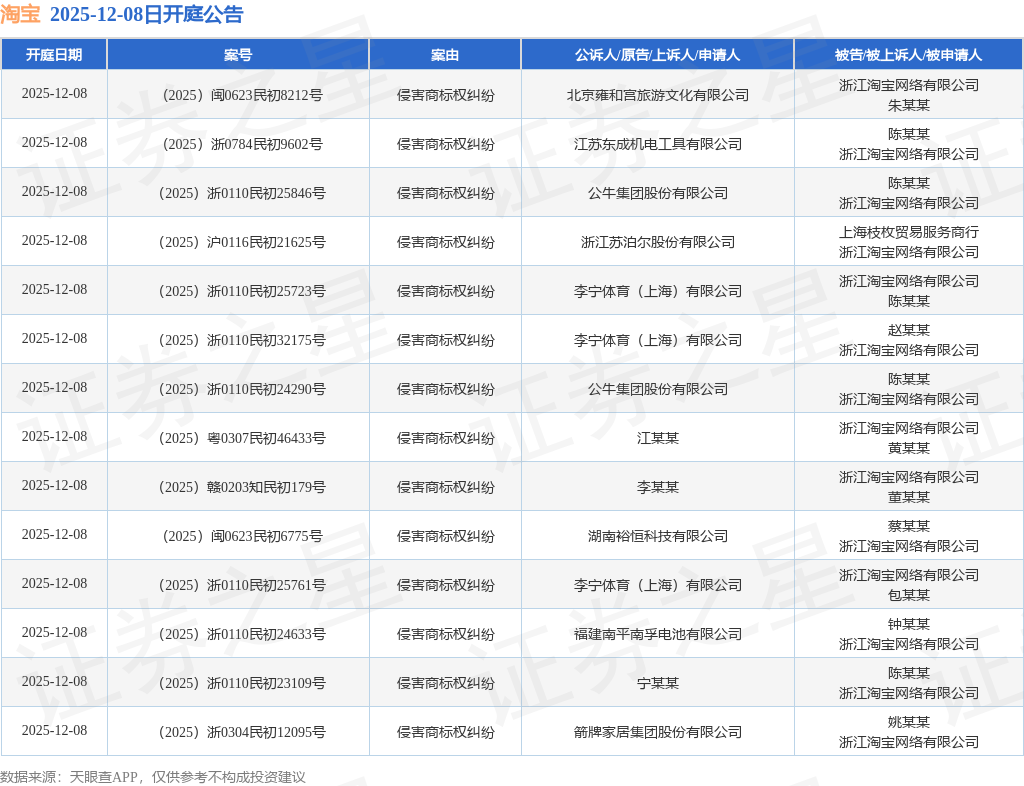The image size is (1024, 786).
Task: Click 侵害商标权纠纷 in the 12095号 row
Action: coord(445,732)
